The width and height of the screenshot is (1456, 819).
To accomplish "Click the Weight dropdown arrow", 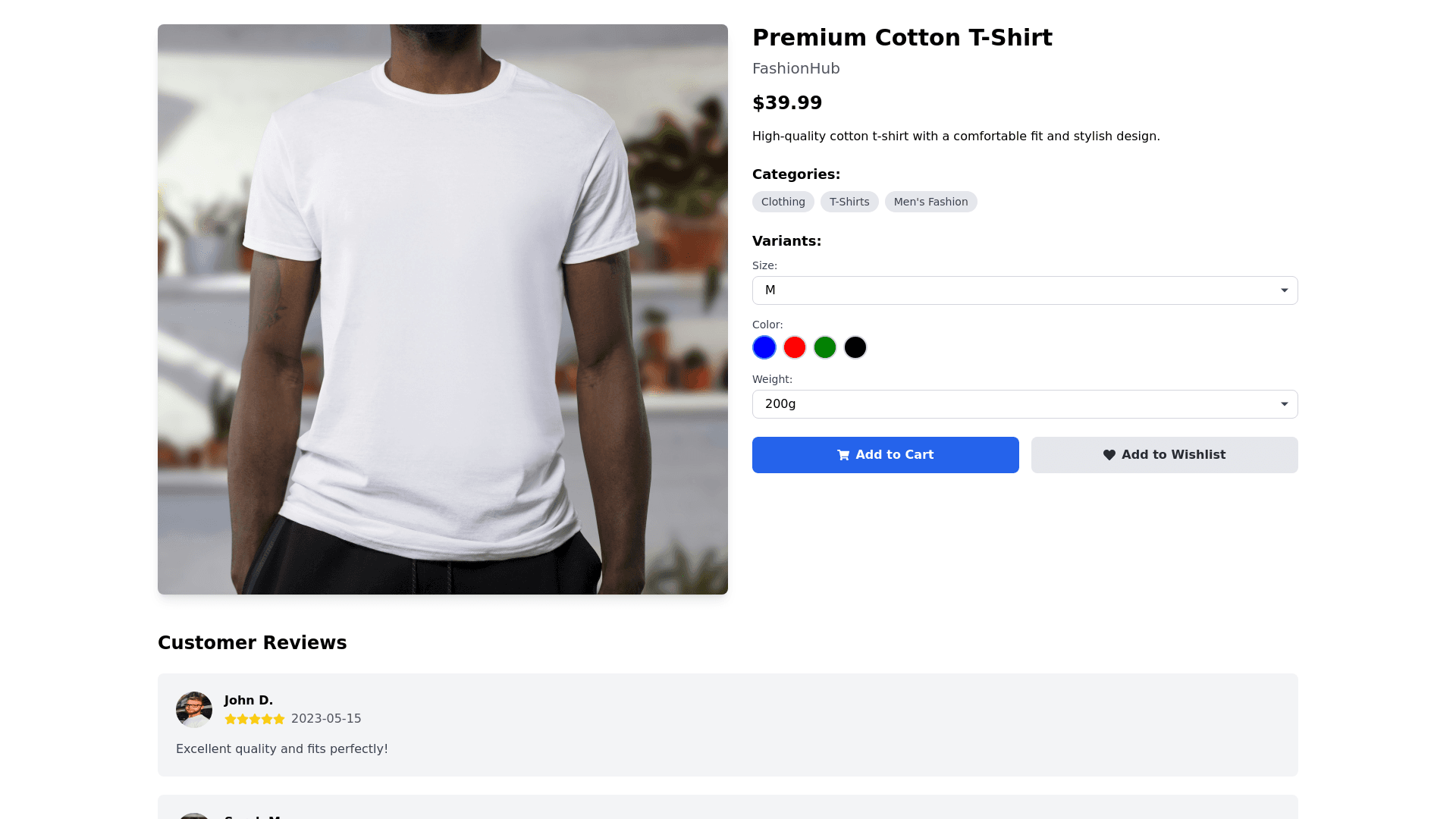I will [1284, 404].
